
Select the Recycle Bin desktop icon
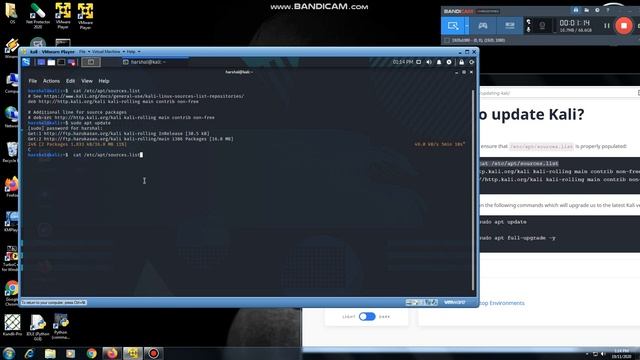pyautogui.click(x=11, y=153)
